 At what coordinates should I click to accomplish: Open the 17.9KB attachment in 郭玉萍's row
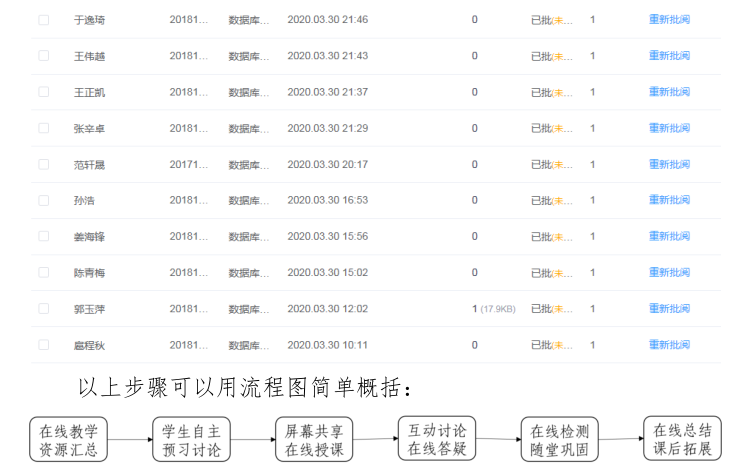pos(493,309)
